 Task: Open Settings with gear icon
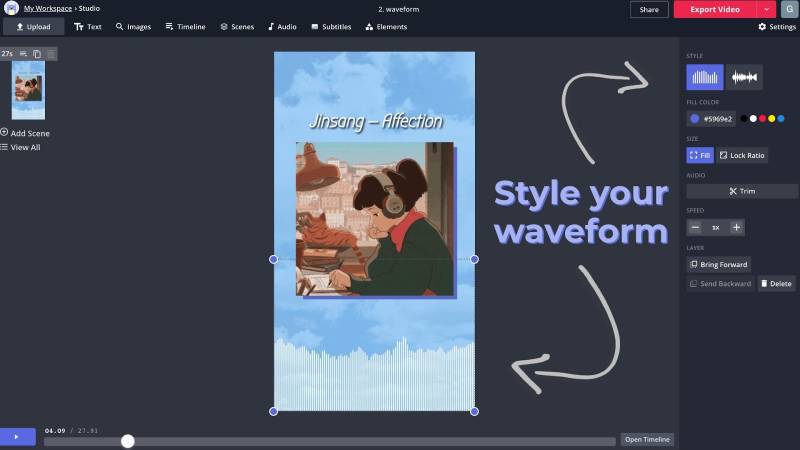point(777,27)
